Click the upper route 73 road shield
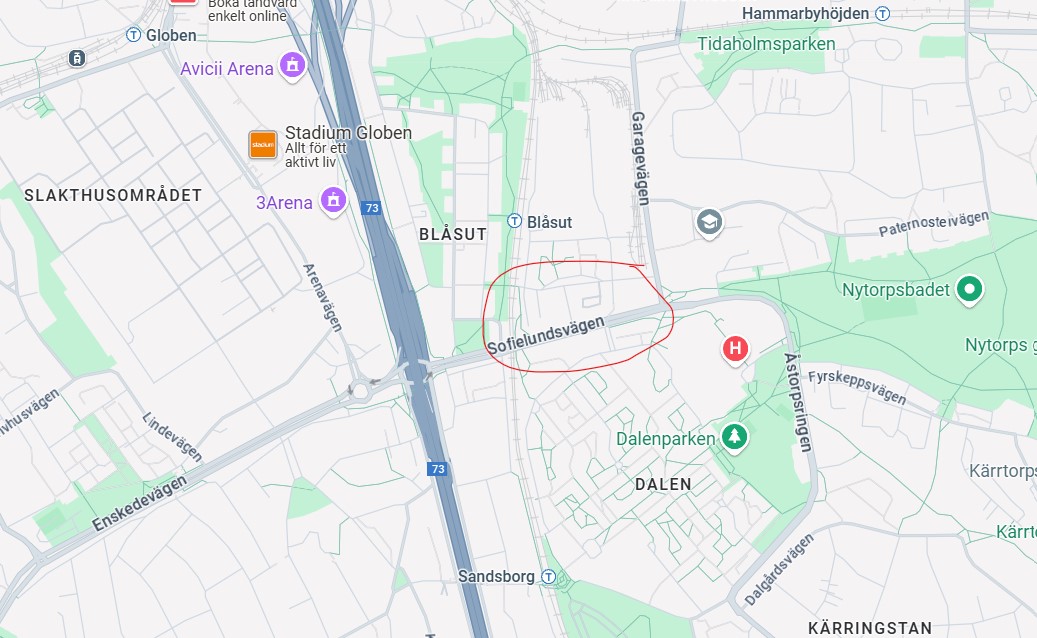 (x=372, y=208)
